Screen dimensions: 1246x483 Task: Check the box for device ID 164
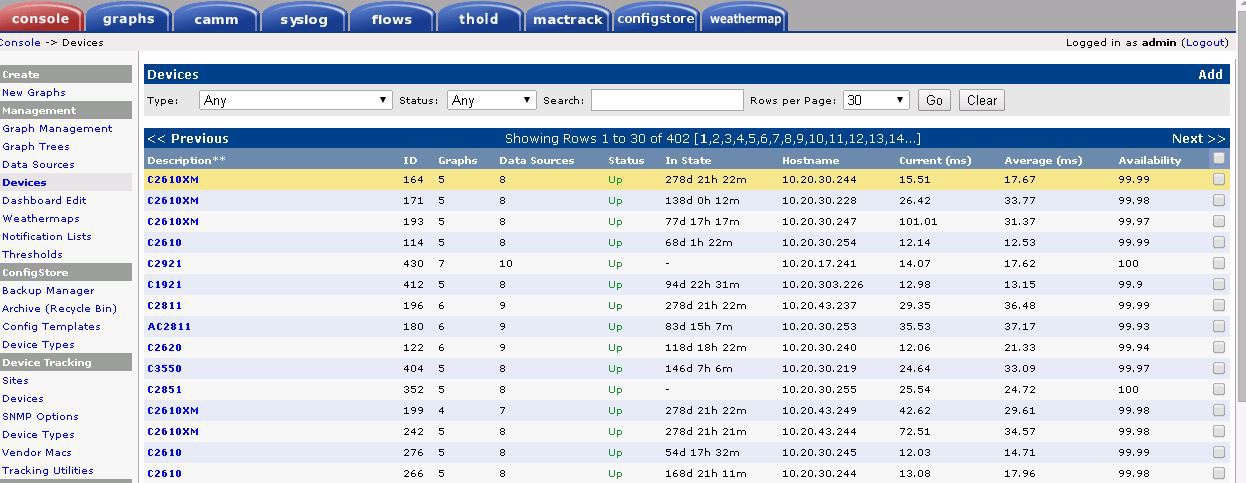point(1218,179)
